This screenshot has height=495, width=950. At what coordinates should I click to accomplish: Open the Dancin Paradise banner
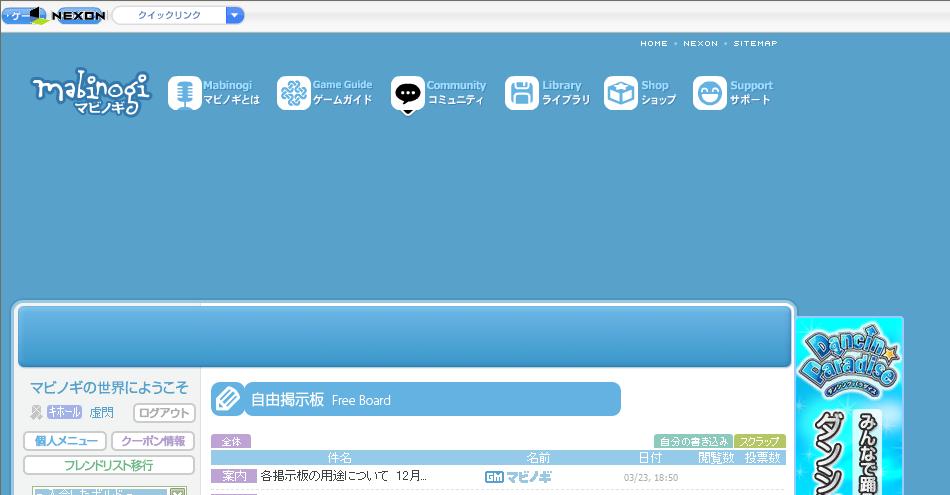pos(849,406)
